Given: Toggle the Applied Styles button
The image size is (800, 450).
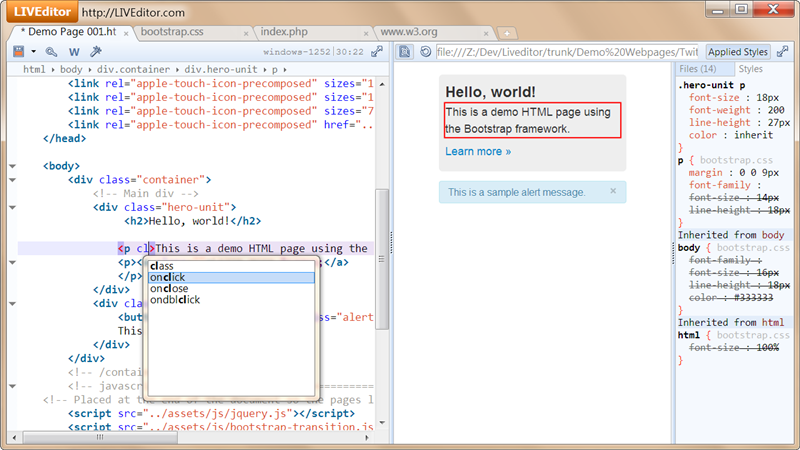Looking at the screenshot, I should pyautogui.click(x=738, y=52).
